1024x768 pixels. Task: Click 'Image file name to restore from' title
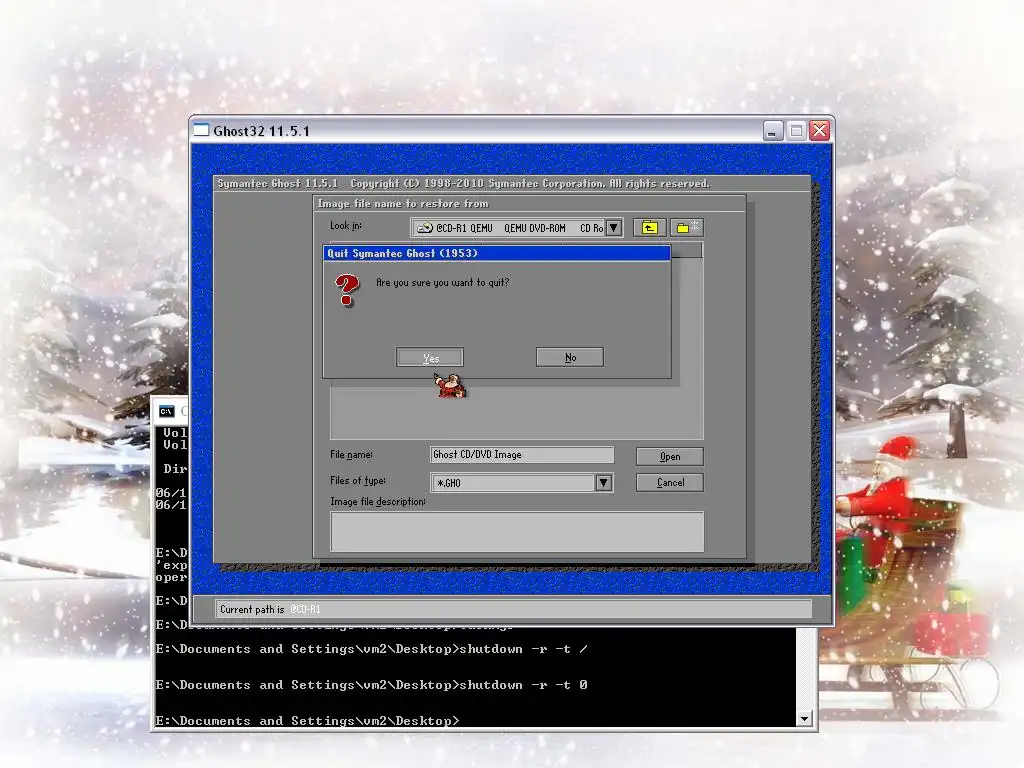pyautogui.click(x=403, y=204)
